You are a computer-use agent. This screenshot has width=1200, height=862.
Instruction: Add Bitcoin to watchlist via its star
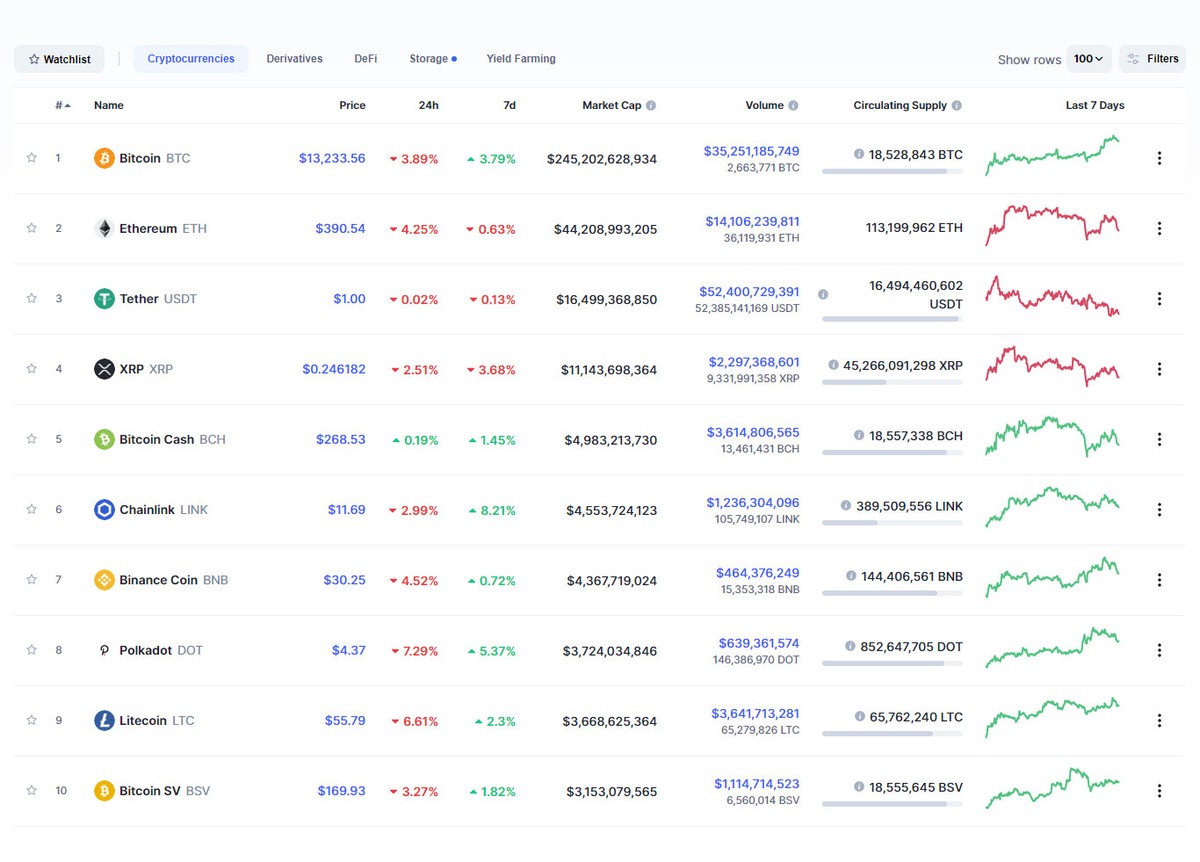(31, 157)
